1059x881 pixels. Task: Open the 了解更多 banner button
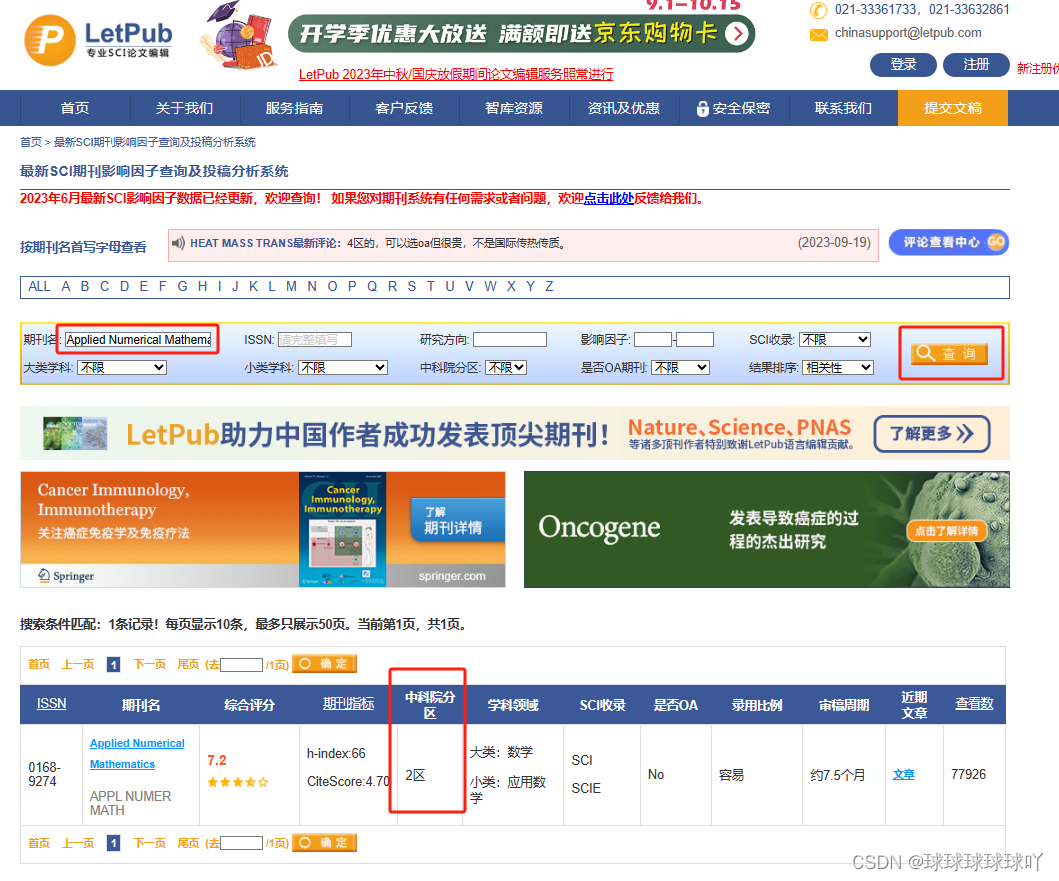(931, 433)
